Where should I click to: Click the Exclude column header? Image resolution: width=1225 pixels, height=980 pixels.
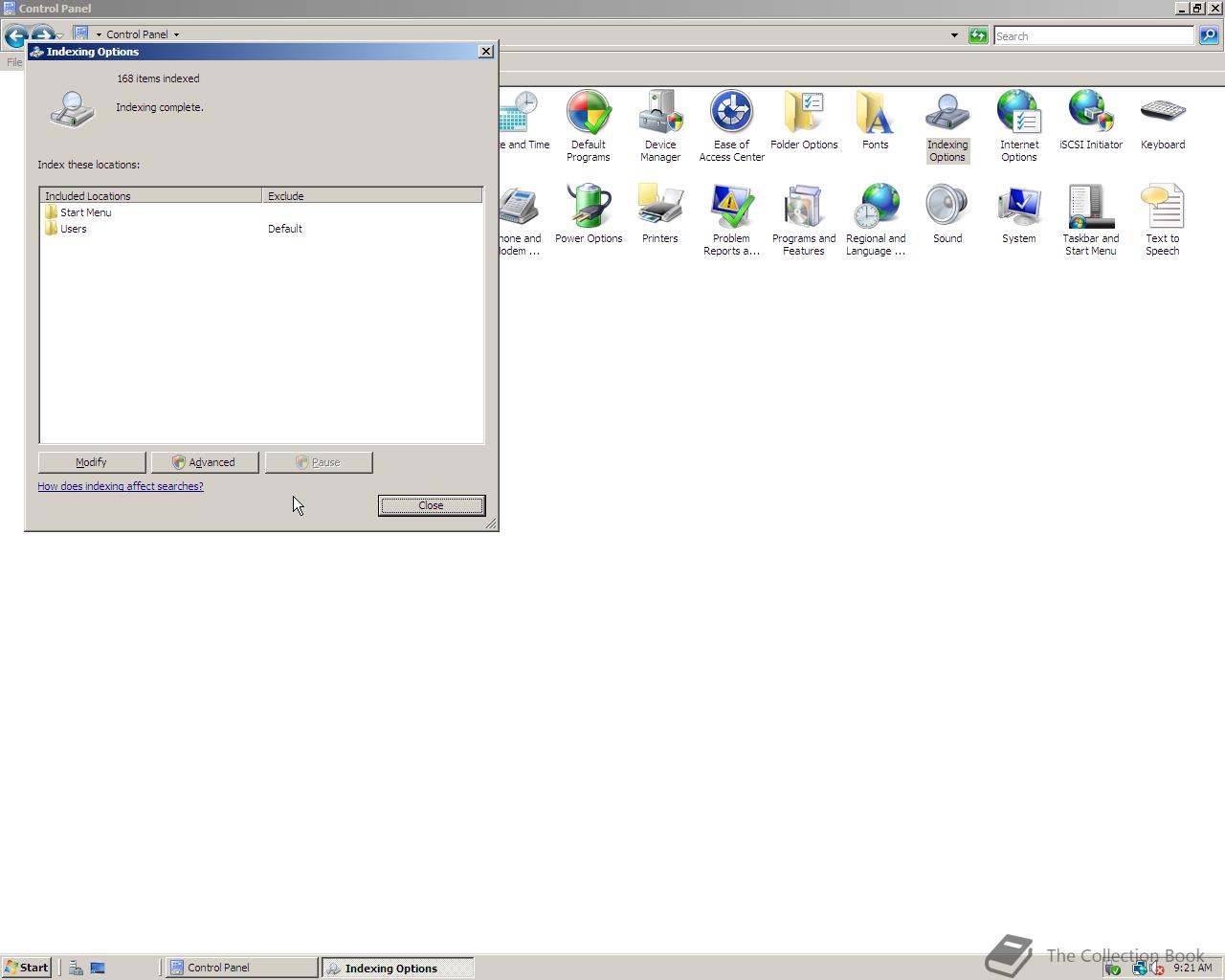coord(372,195)
